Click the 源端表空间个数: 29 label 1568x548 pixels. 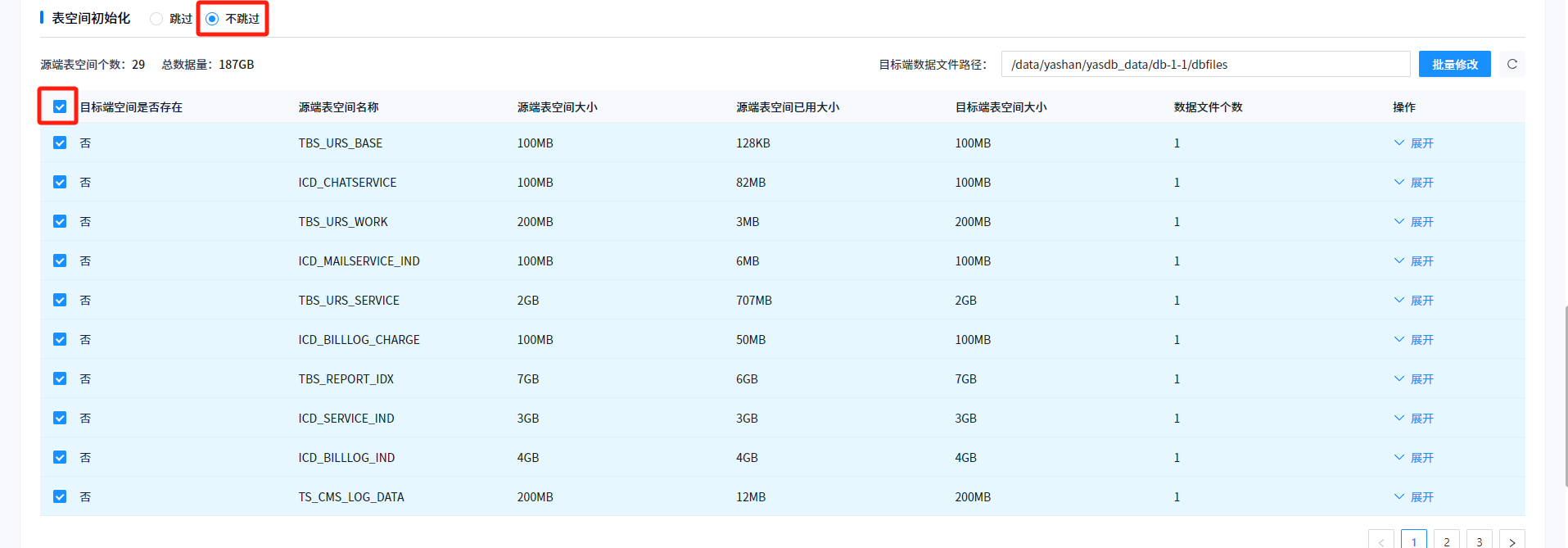click(93, 65)
